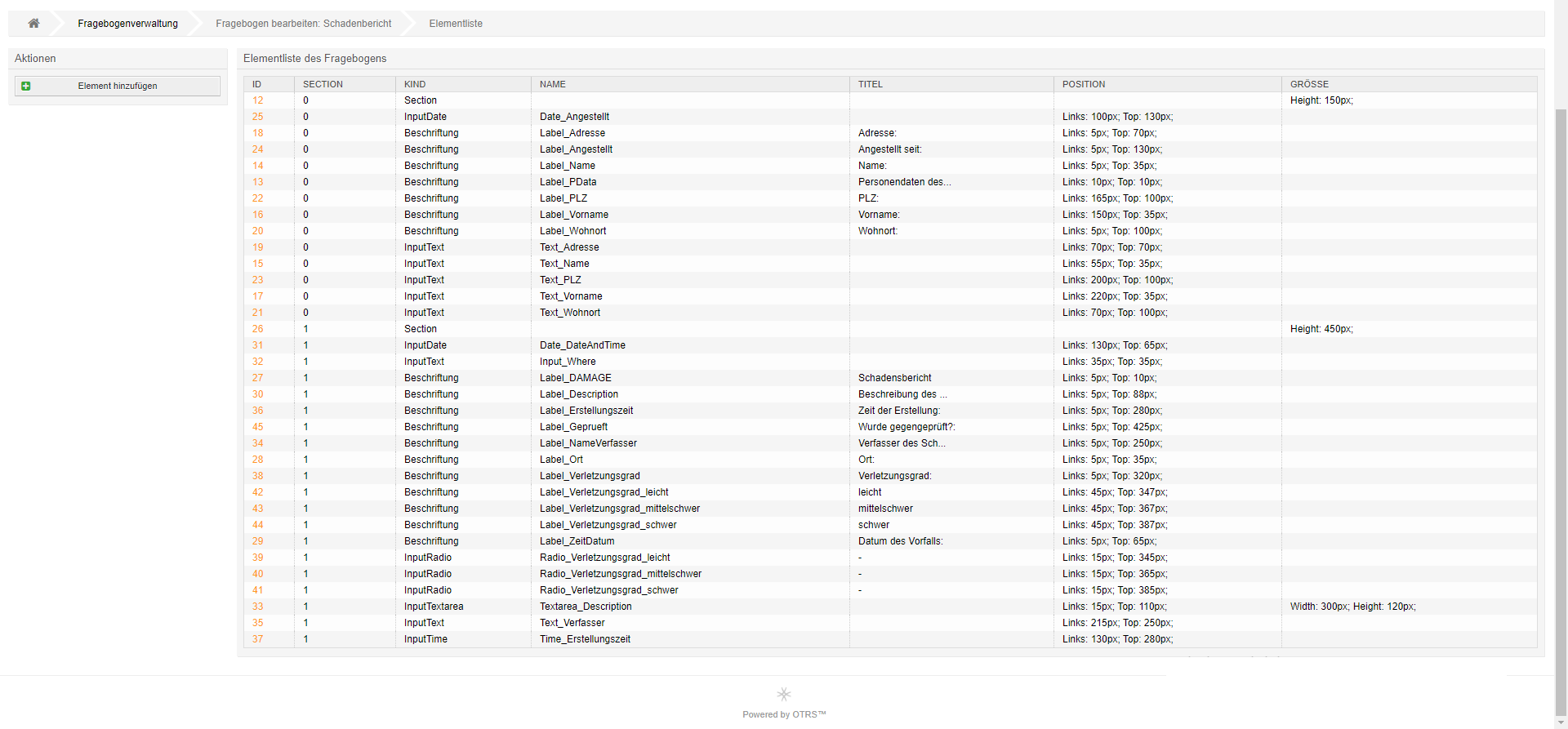Click the InputTextarea kind cell
This screenshot has height=729, width=1568.
463,607
